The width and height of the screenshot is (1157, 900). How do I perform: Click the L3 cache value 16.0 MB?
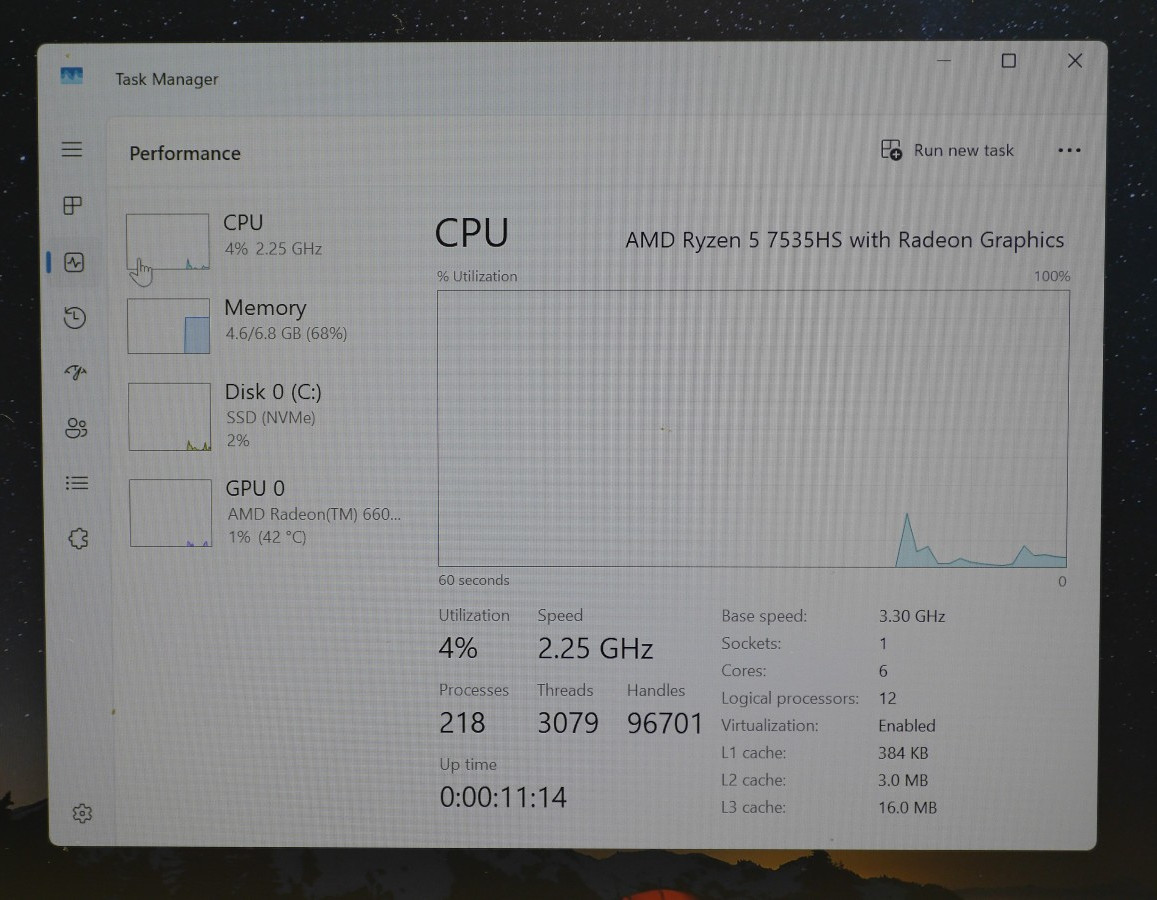pos(908,808)
